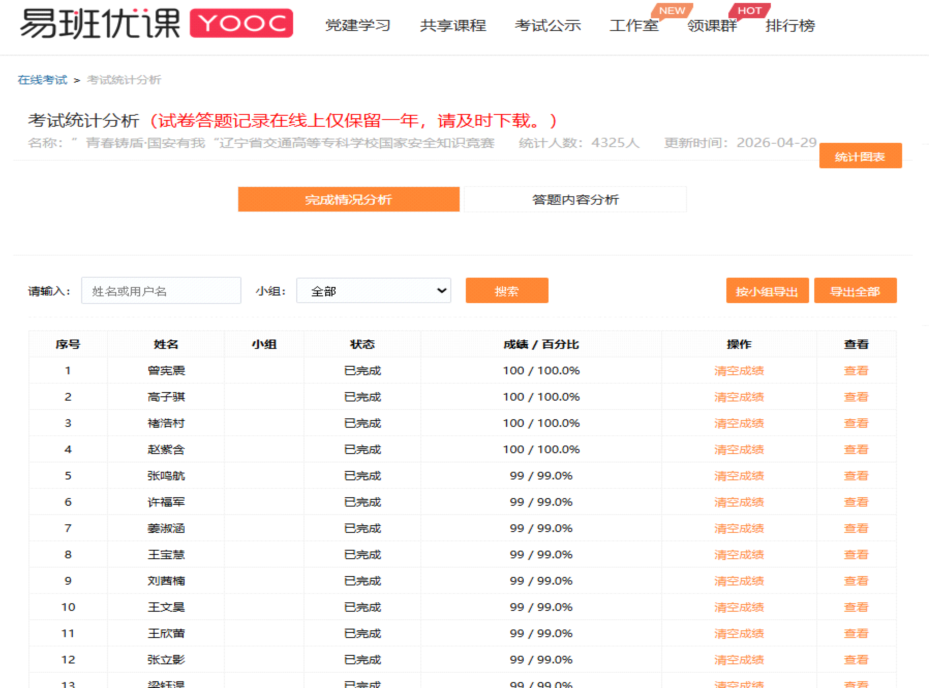Click the 序号 column header
The width and height of the screenshot is (930, 689).
pos(68,344)
